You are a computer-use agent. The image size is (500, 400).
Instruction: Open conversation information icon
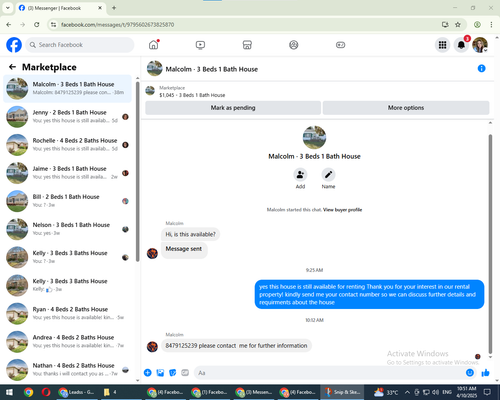pos(481,68)
